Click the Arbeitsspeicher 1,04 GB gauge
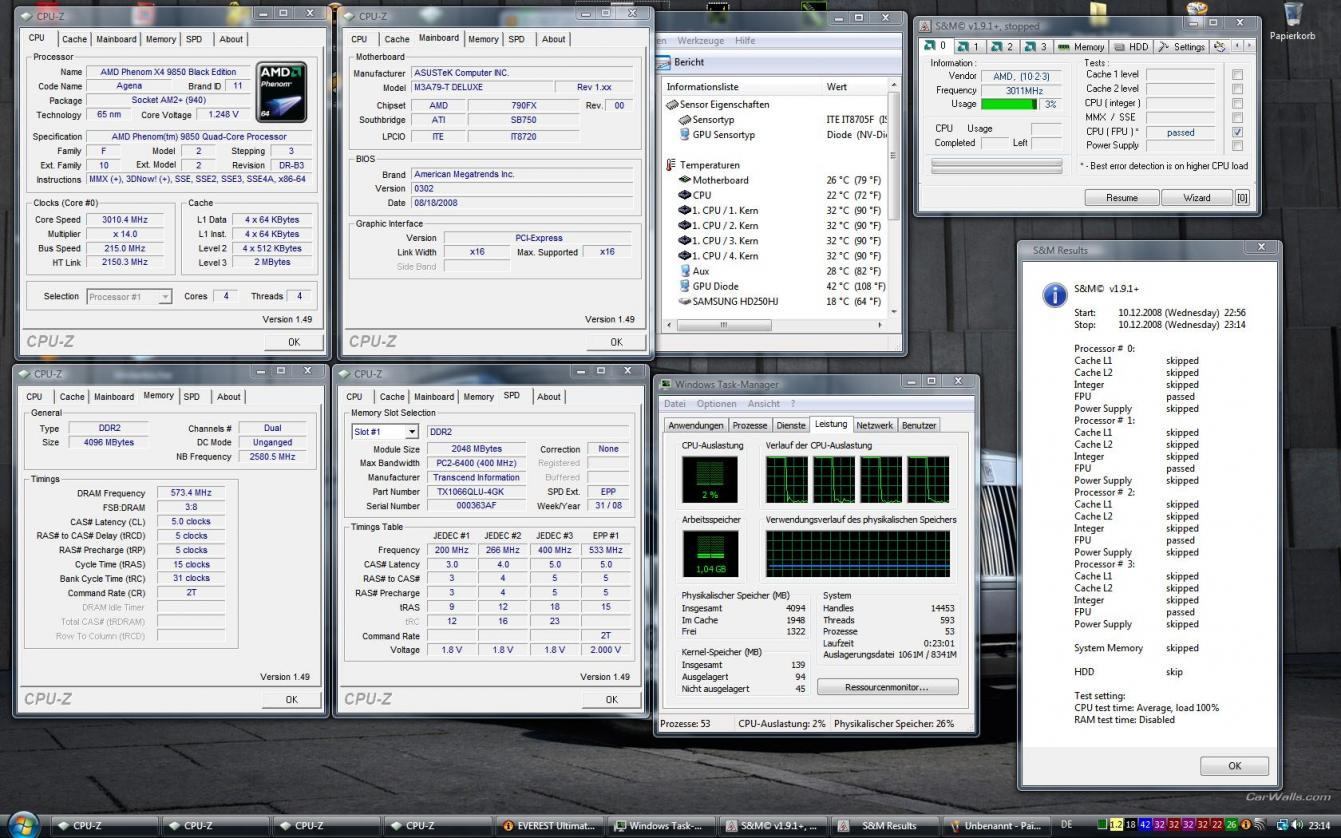This screenshot has width=1341, height=838. point(710,554)
